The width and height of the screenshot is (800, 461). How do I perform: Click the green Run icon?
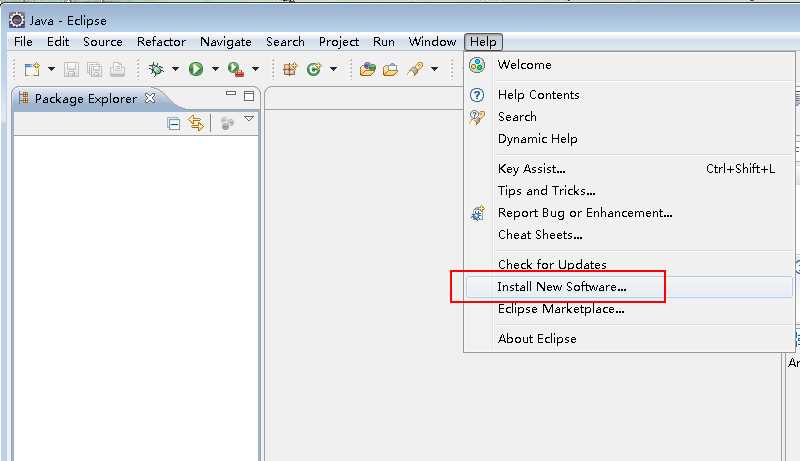click(196, 69)
